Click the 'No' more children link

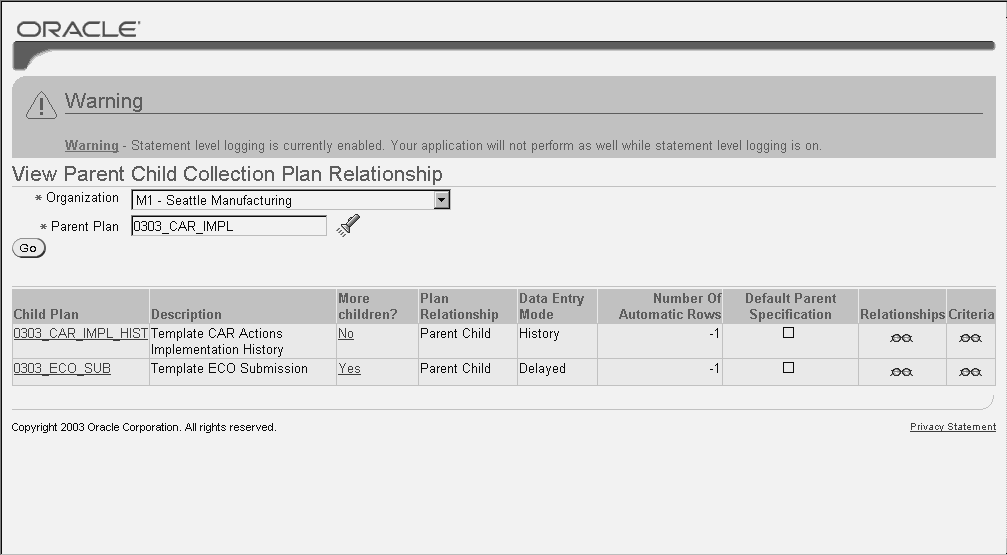coord(345,334)
